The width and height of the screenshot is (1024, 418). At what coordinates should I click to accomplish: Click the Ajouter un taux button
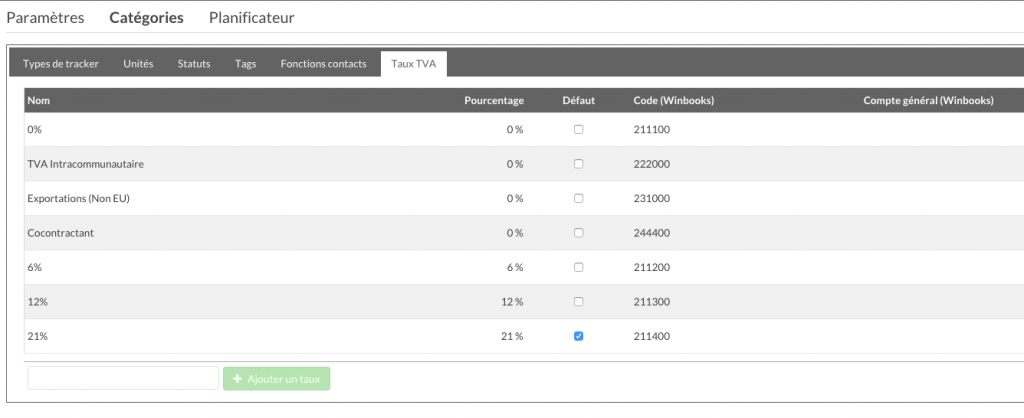[x=277, y=379]
